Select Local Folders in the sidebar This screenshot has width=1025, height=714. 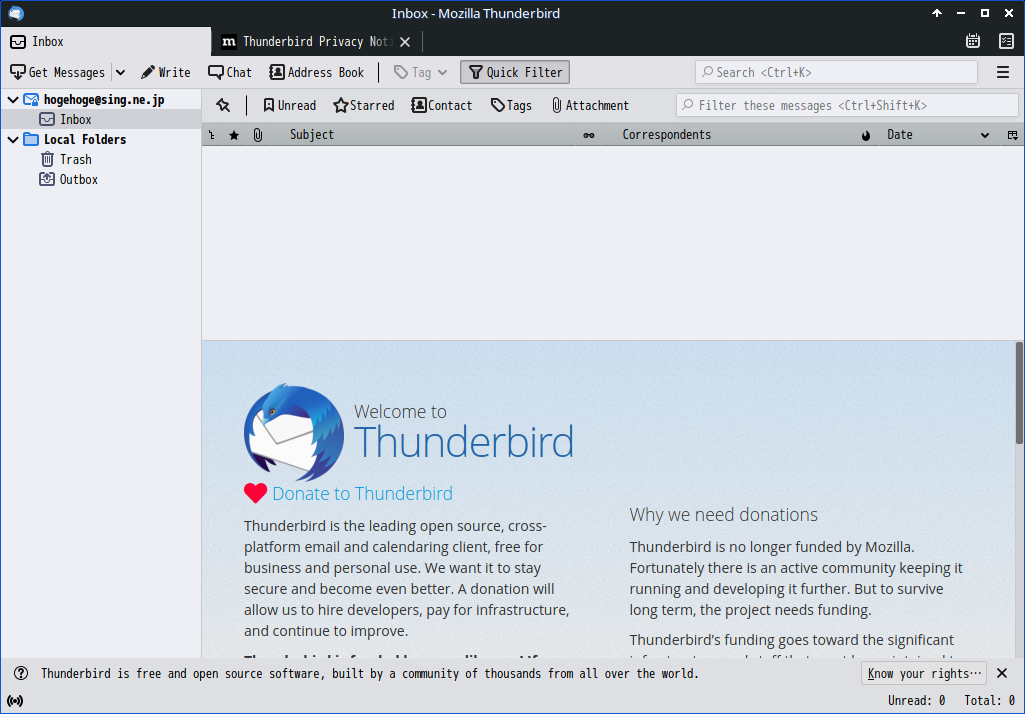(84, 139)
